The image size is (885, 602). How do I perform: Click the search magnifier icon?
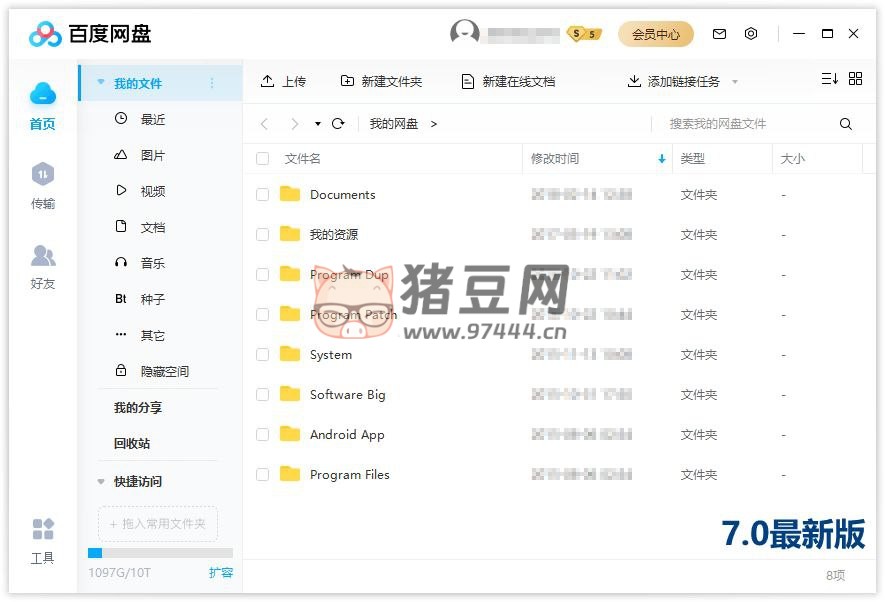click(846, 124)
